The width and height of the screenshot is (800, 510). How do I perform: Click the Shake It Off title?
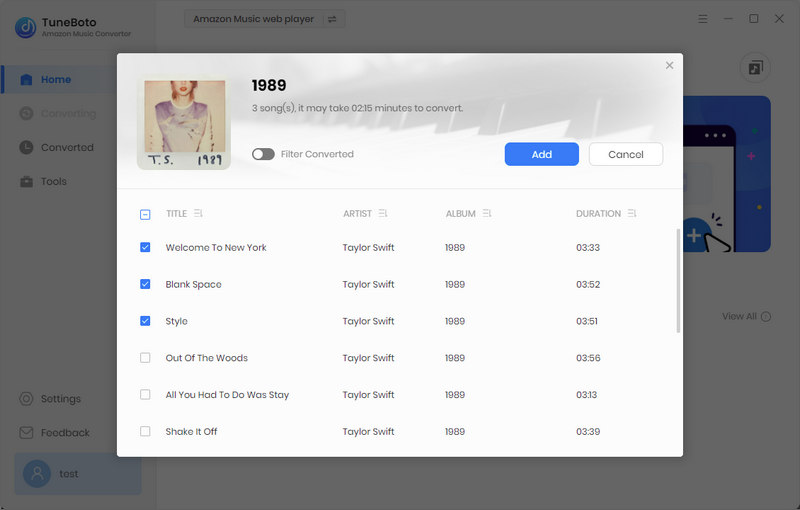tap(191, 431)
